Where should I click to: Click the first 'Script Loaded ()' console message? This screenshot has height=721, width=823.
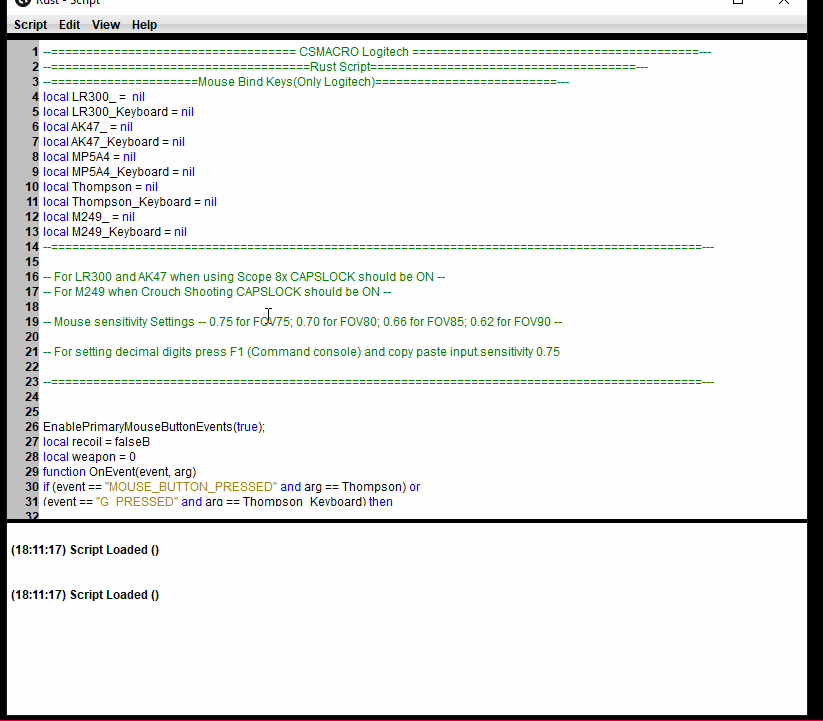(85, 550)
